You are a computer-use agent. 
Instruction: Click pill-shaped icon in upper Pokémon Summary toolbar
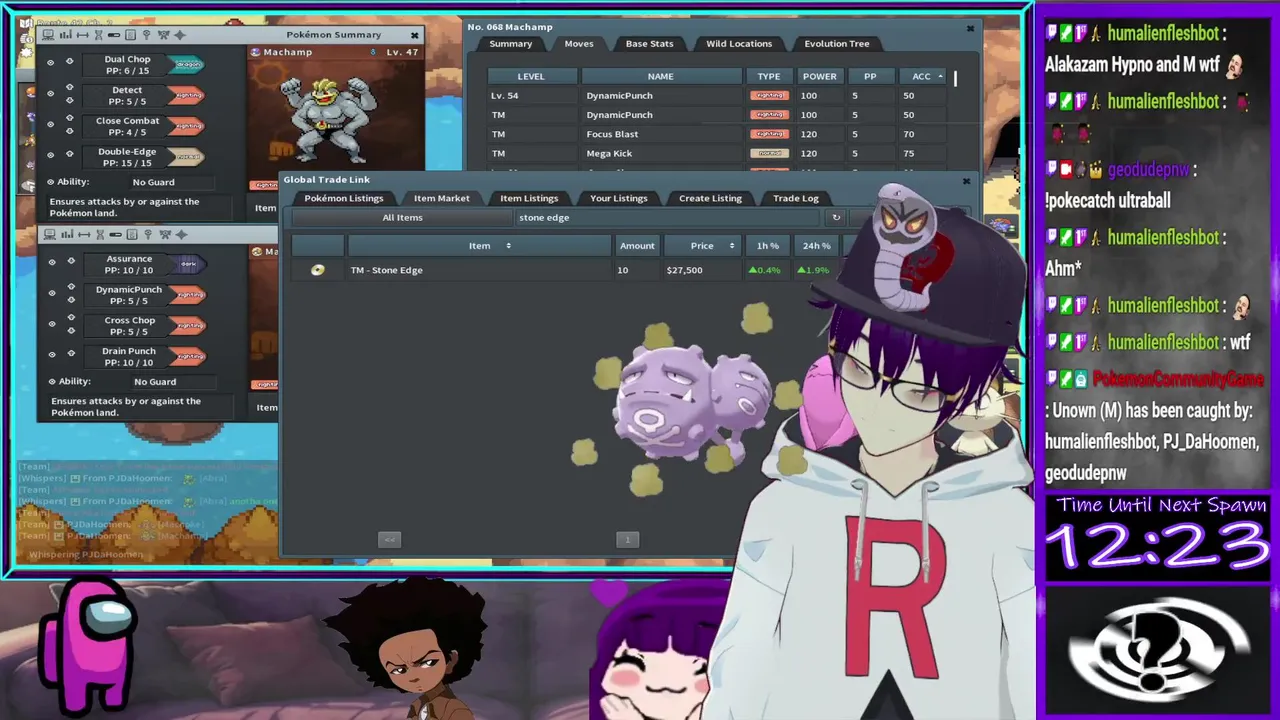[114, 35]
